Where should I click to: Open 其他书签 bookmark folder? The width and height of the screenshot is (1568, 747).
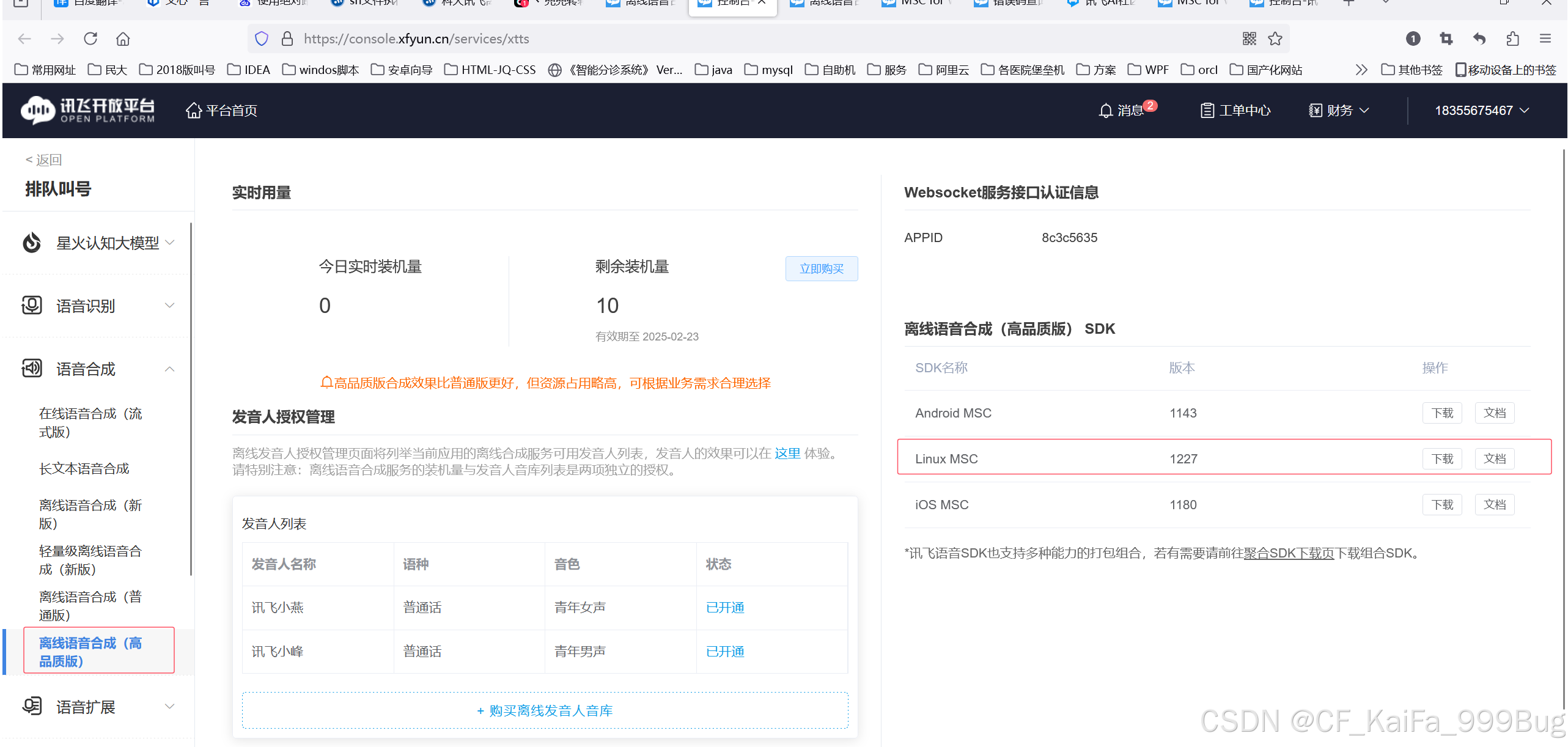tap(1412, 70)
